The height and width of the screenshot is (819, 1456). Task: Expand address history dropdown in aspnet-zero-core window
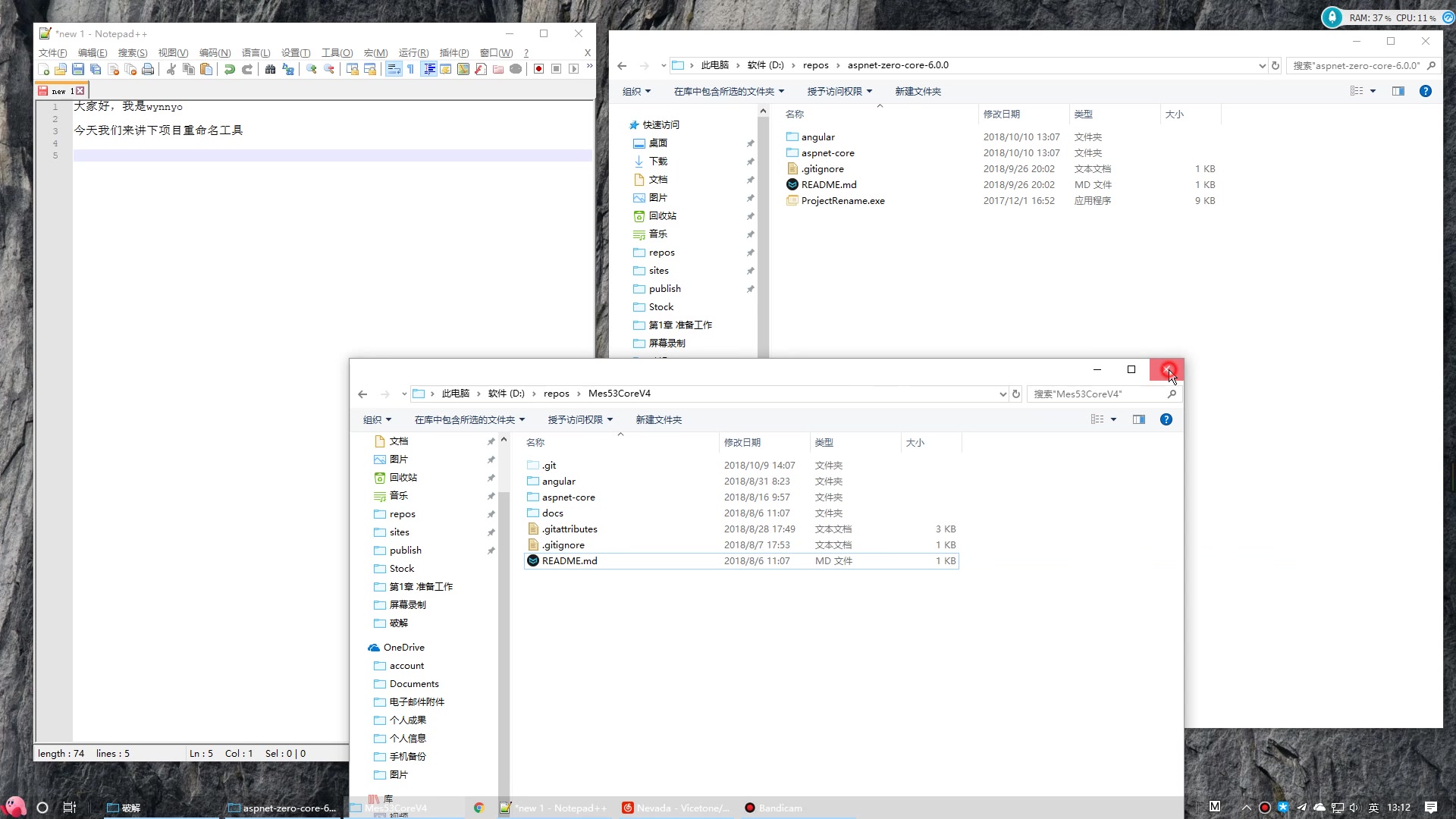point(1262,65)
